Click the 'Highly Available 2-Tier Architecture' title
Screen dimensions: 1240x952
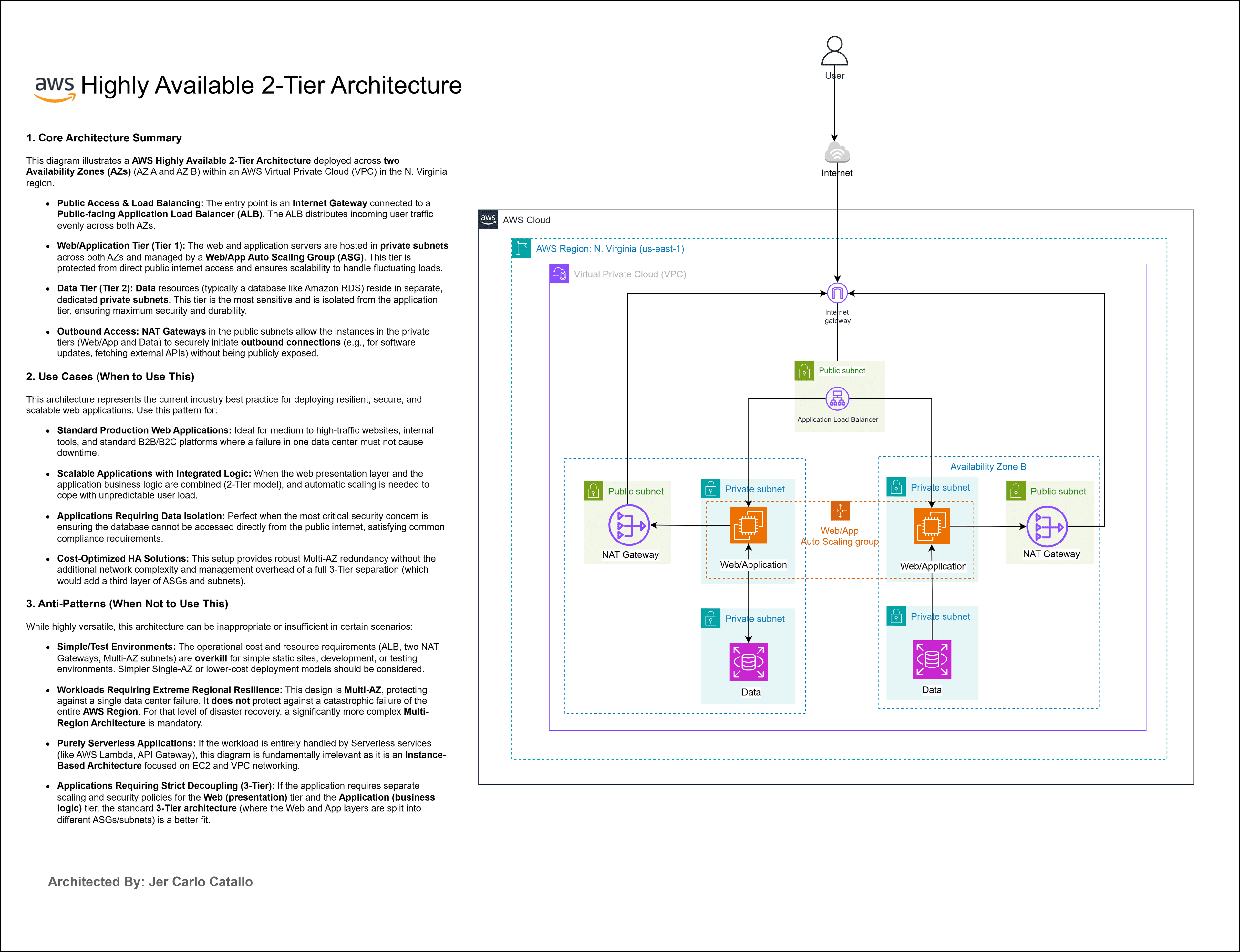[x=272, y=85]
